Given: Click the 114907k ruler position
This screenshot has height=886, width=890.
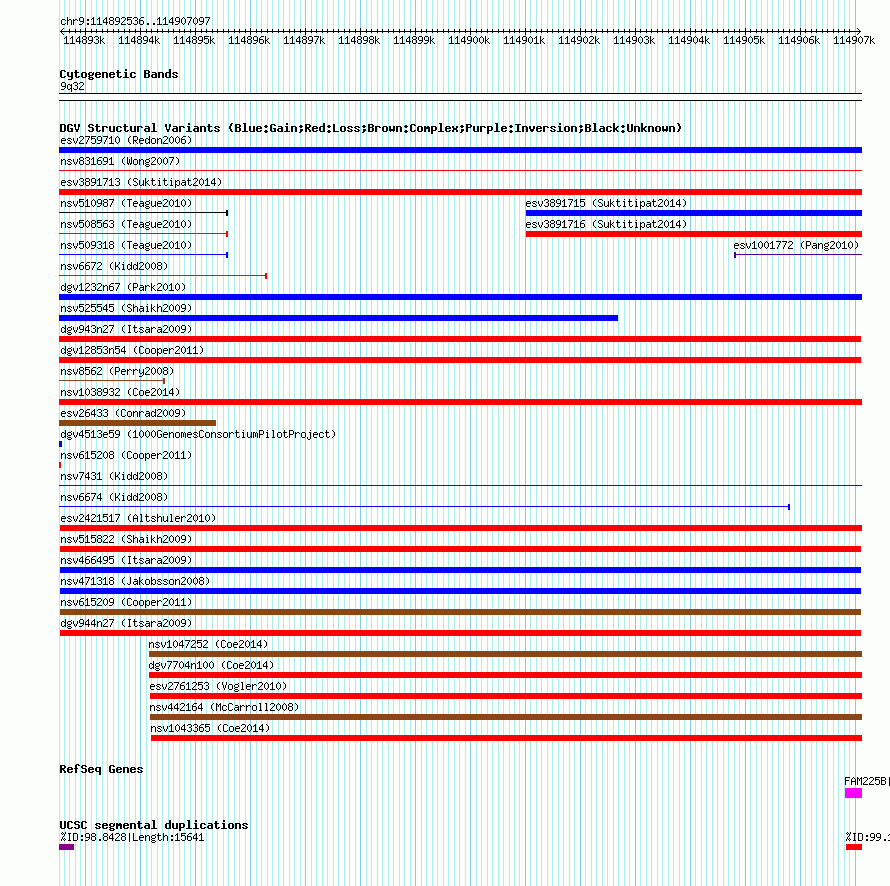Looking at the screenshot, I should click(x=854, y=40).
